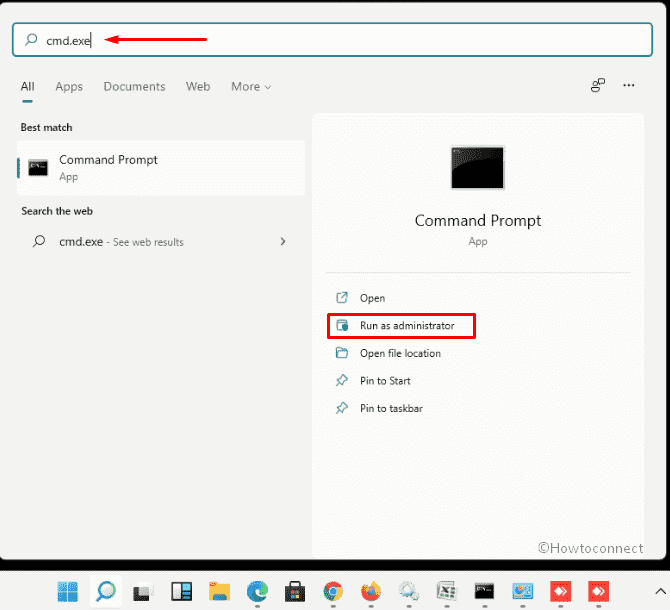Click the Search the web heading
Screen dimensions: 670x610
click(x=57, y=211)
